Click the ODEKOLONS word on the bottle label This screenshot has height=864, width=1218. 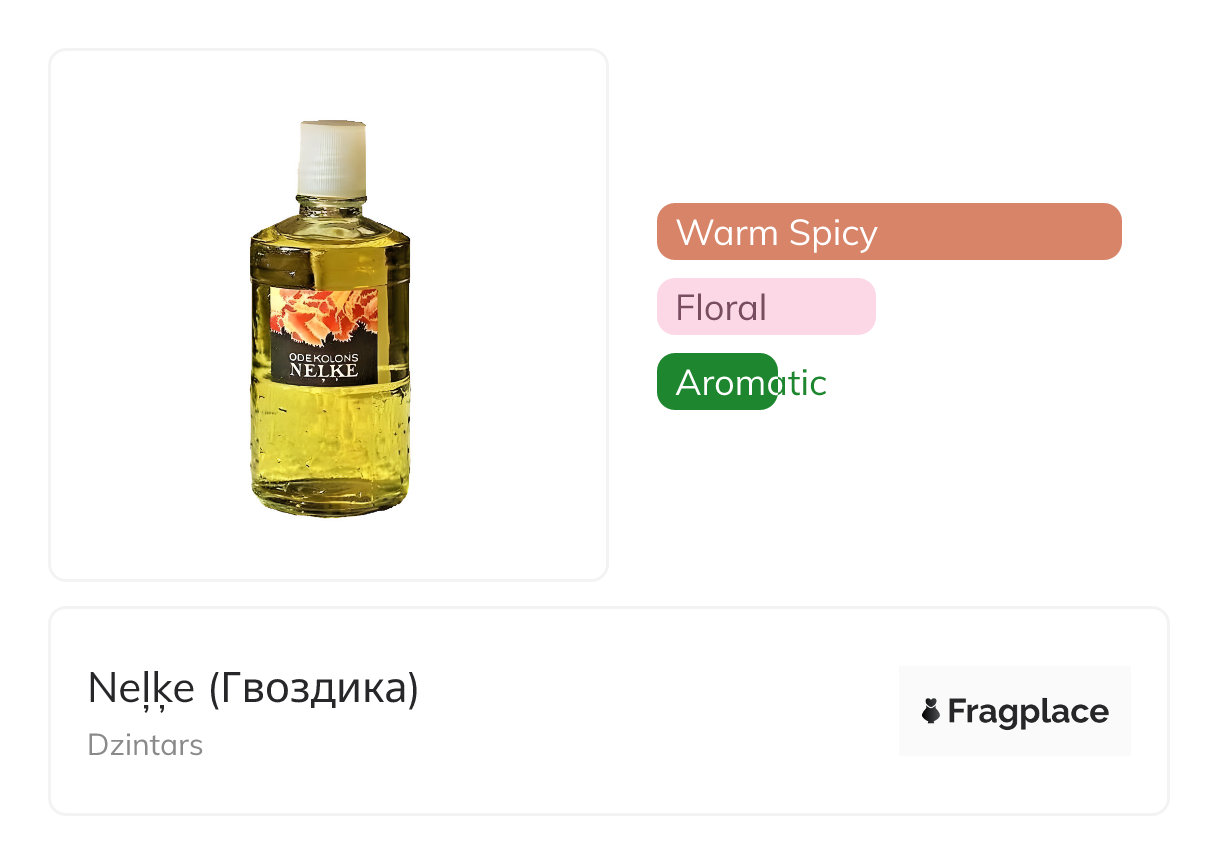[323, 356]
